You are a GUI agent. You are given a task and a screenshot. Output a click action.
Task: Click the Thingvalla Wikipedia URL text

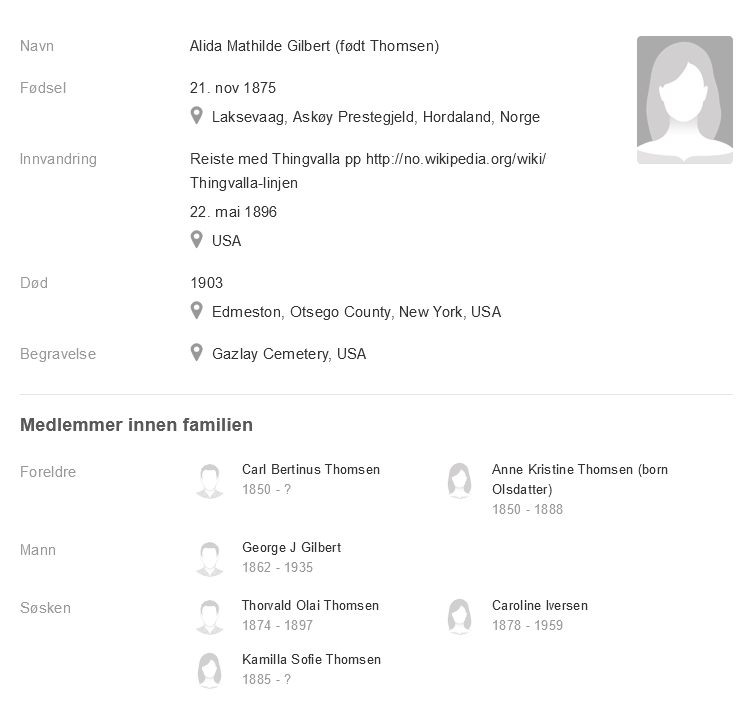[x=456, y=159]
